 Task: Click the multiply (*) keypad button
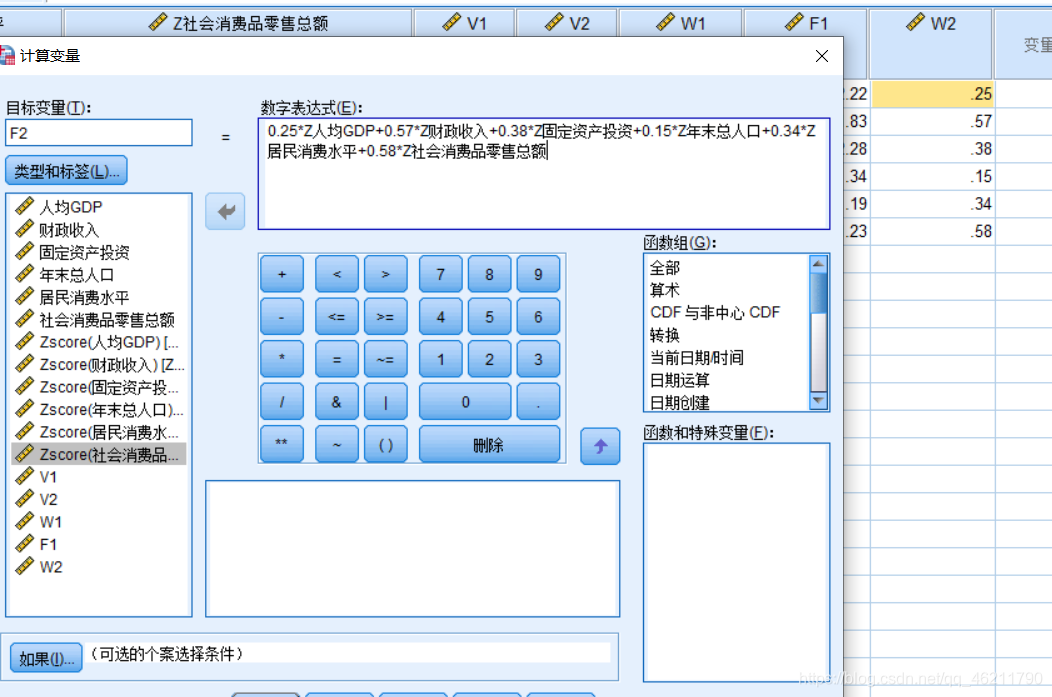[x=282, y=359]
